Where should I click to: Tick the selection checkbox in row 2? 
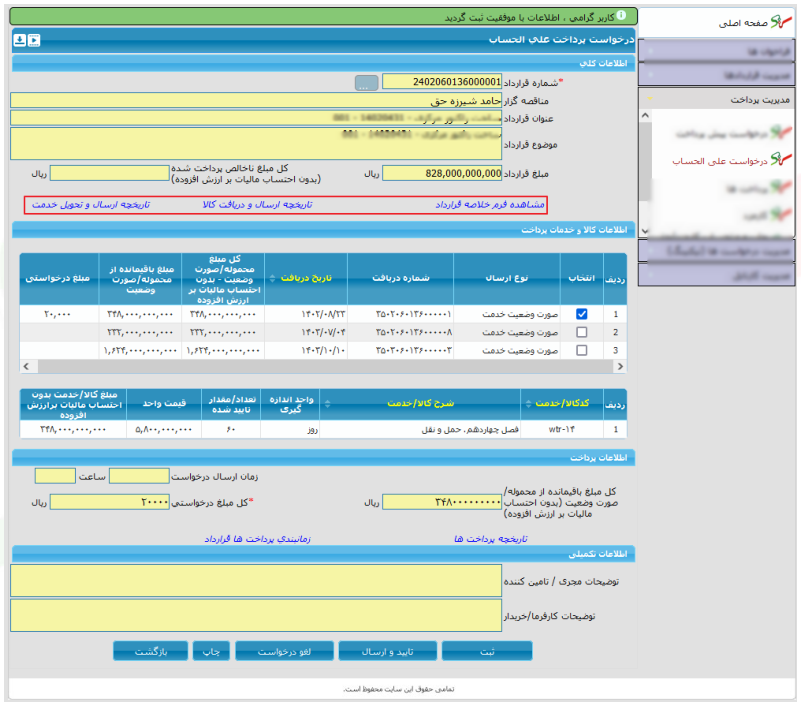pyautogui.click(x=581, y=333)
